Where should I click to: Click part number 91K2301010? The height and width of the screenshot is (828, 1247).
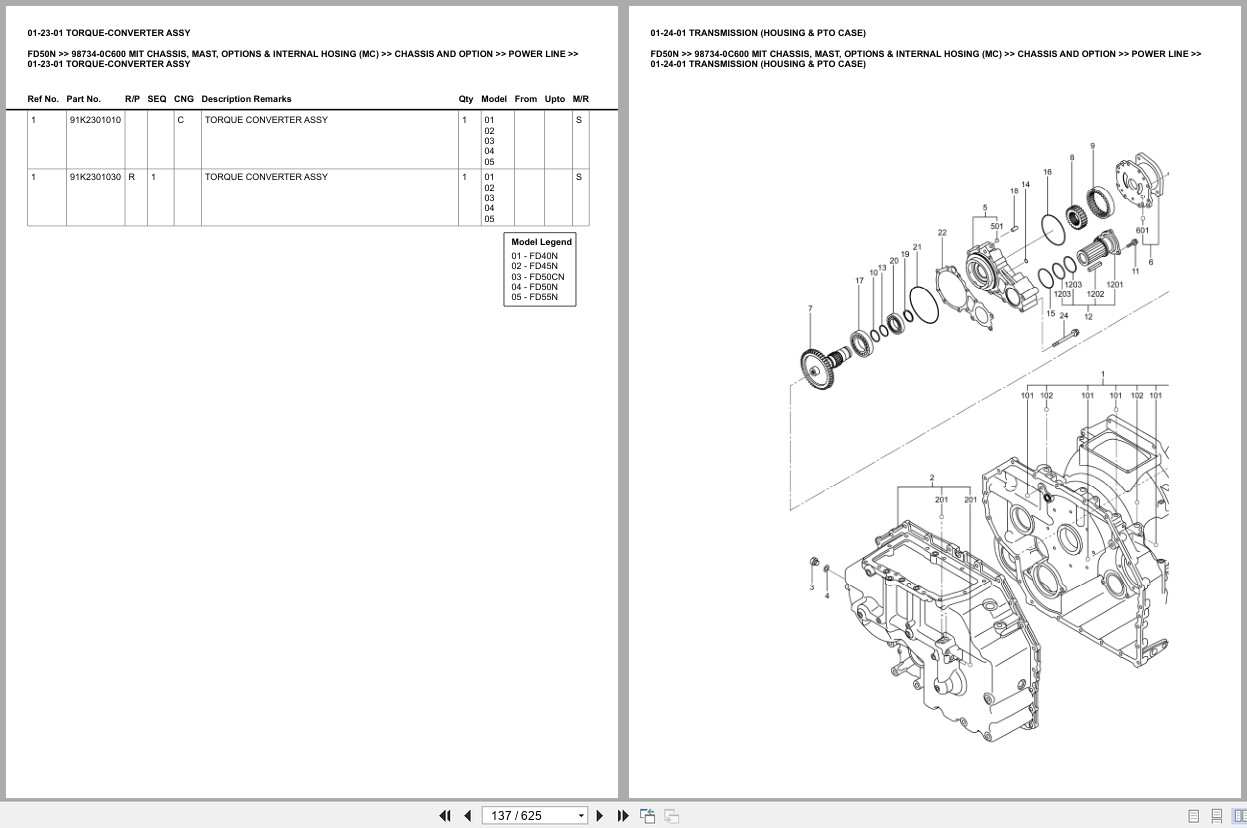coord(95,120)
